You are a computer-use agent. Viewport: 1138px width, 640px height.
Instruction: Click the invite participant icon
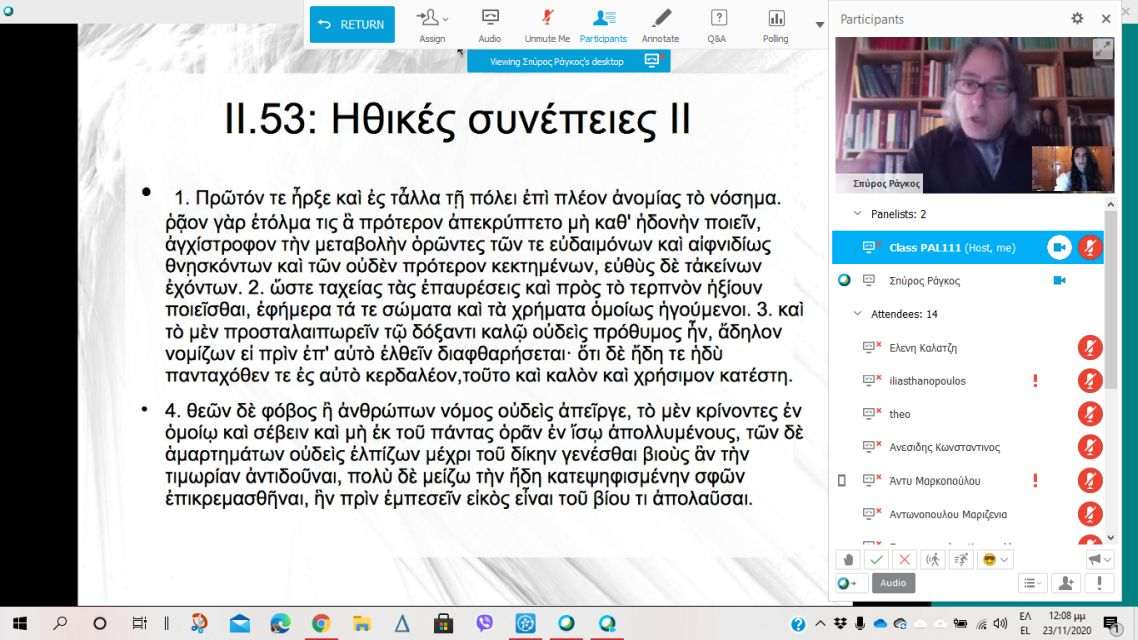point(1066,583)
